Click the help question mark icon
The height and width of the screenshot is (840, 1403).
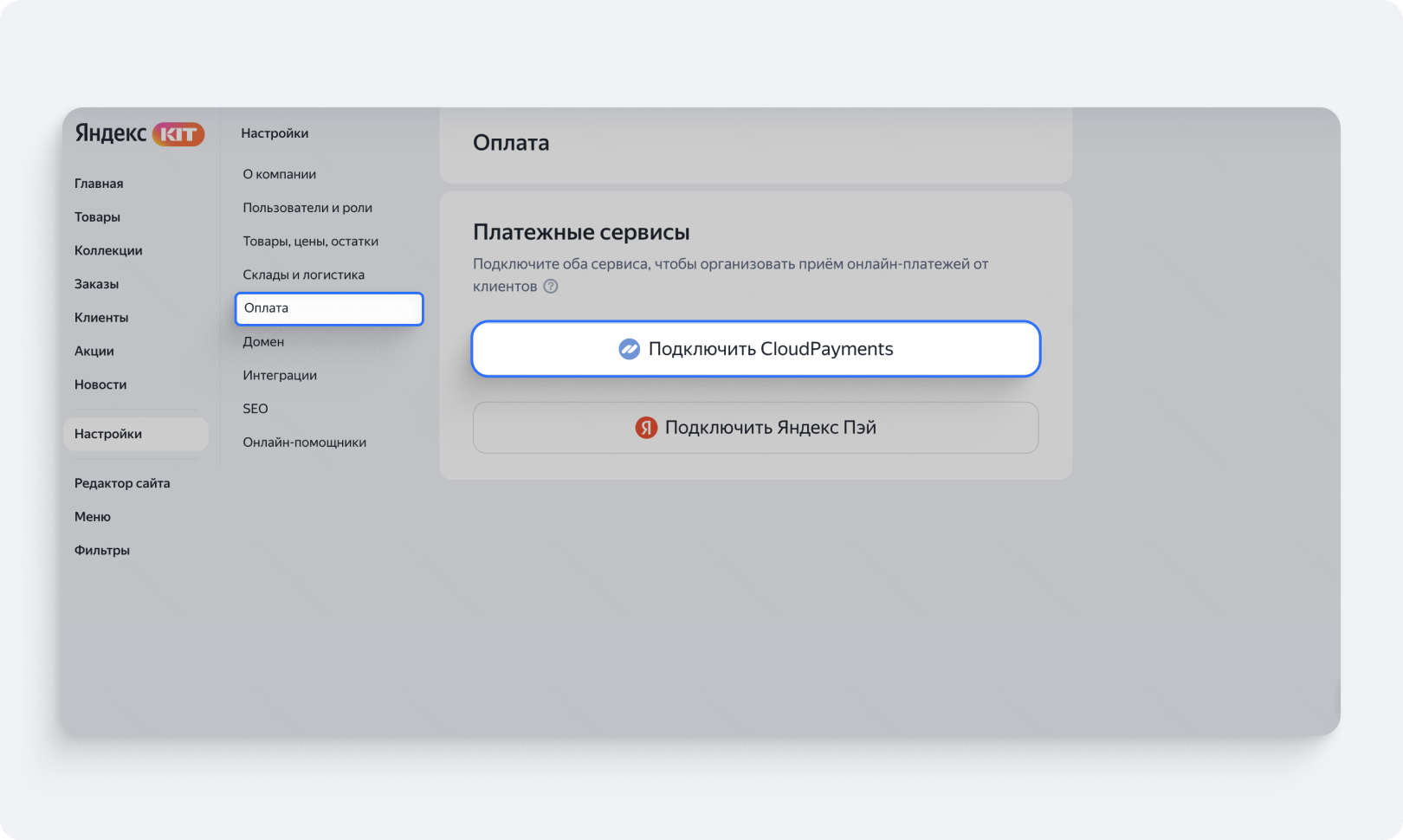[x=551, y=287]
